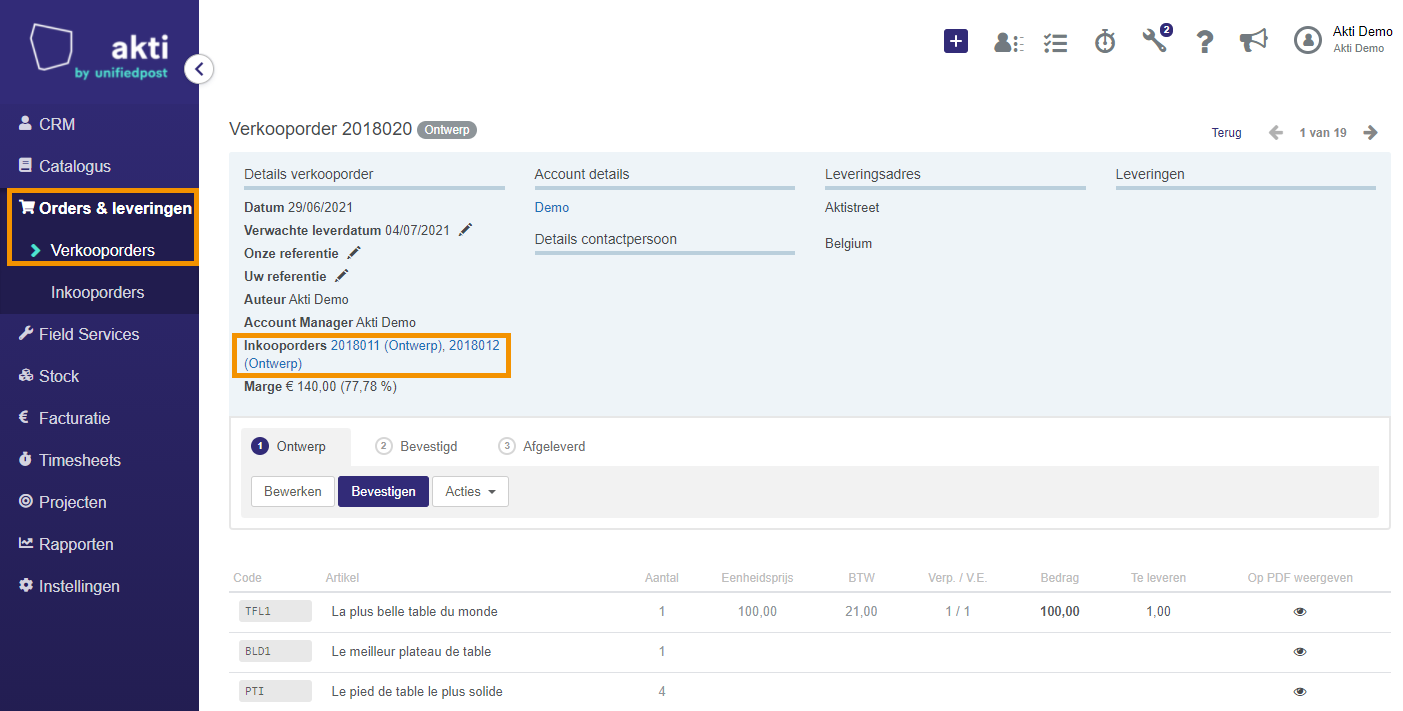
Task: Click the Aantal value 4 for PTI
Action: [x=662, y=692]
